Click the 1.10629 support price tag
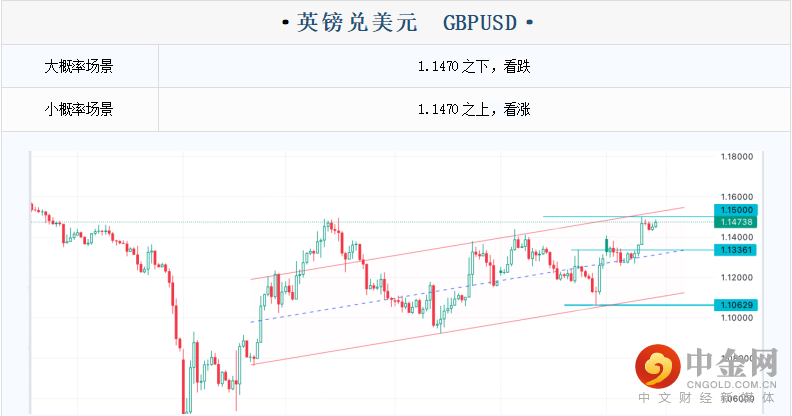The image size is (792, 416). [x=735, y=305]
